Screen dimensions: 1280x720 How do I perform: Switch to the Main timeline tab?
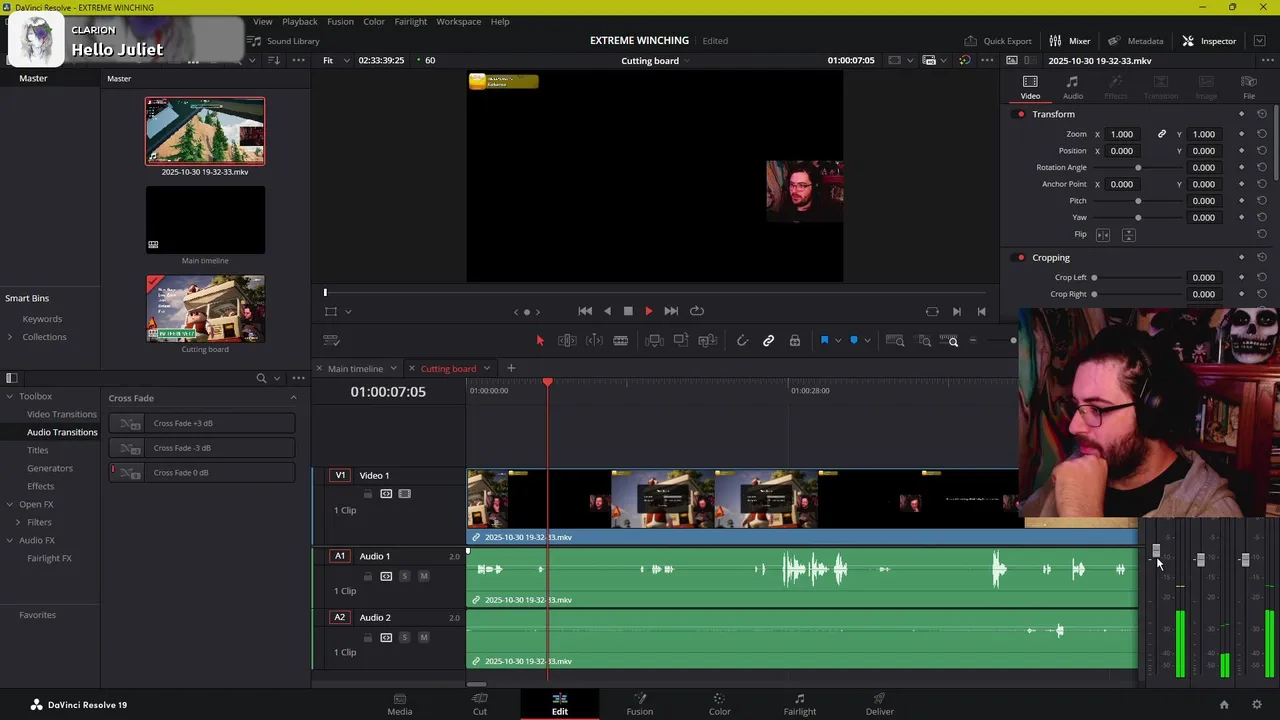355,369
